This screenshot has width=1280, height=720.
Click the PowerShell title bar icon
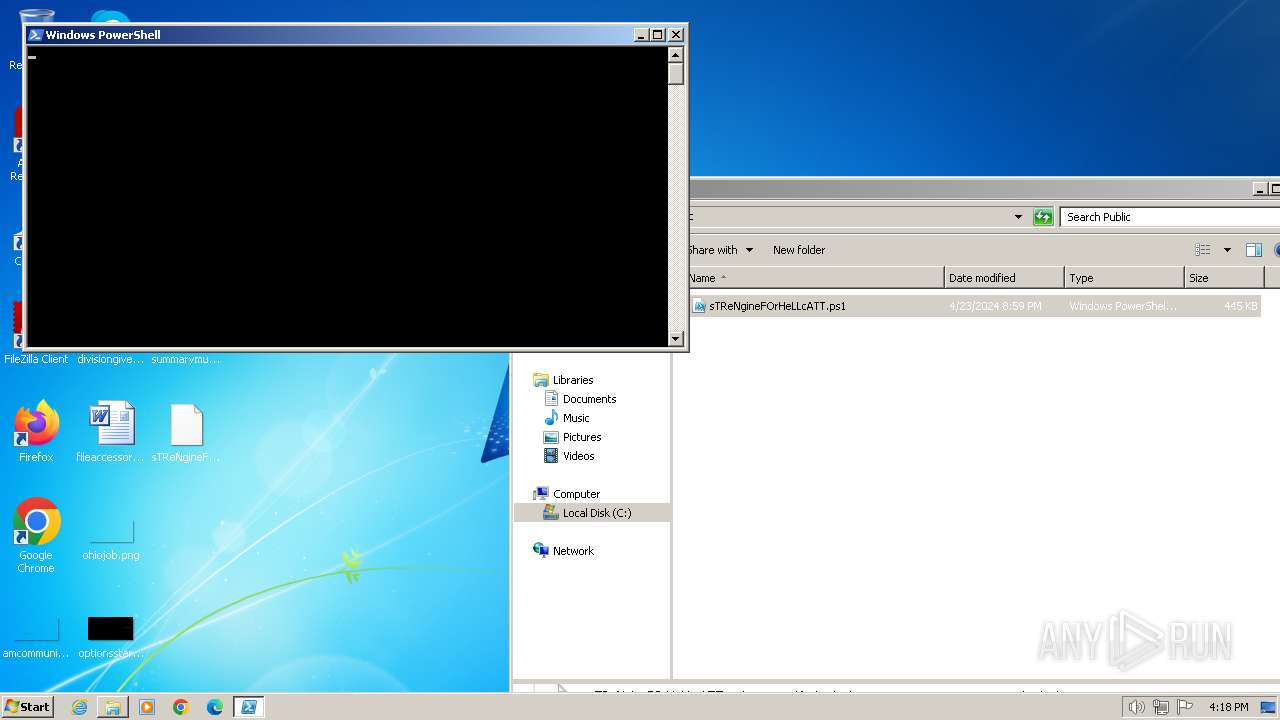(x=35, y=34)
